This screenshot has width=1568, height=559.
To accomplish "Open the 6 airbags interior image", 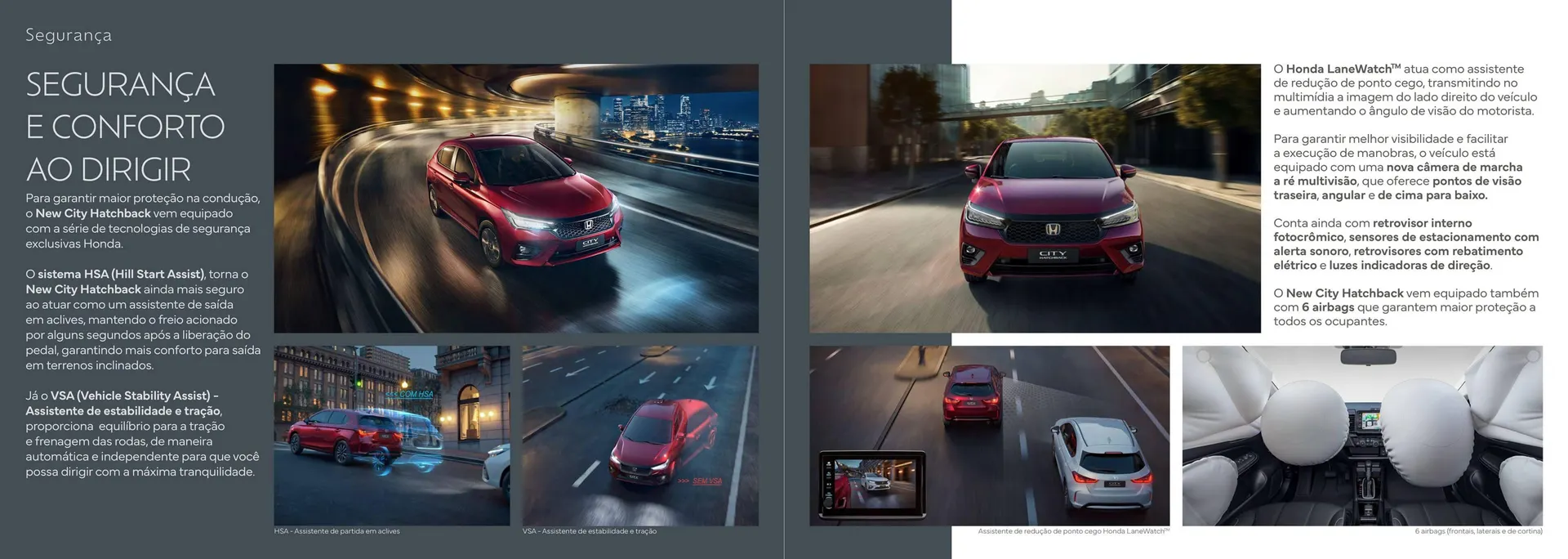I will pyautogui.click(x=1362, y=435).
